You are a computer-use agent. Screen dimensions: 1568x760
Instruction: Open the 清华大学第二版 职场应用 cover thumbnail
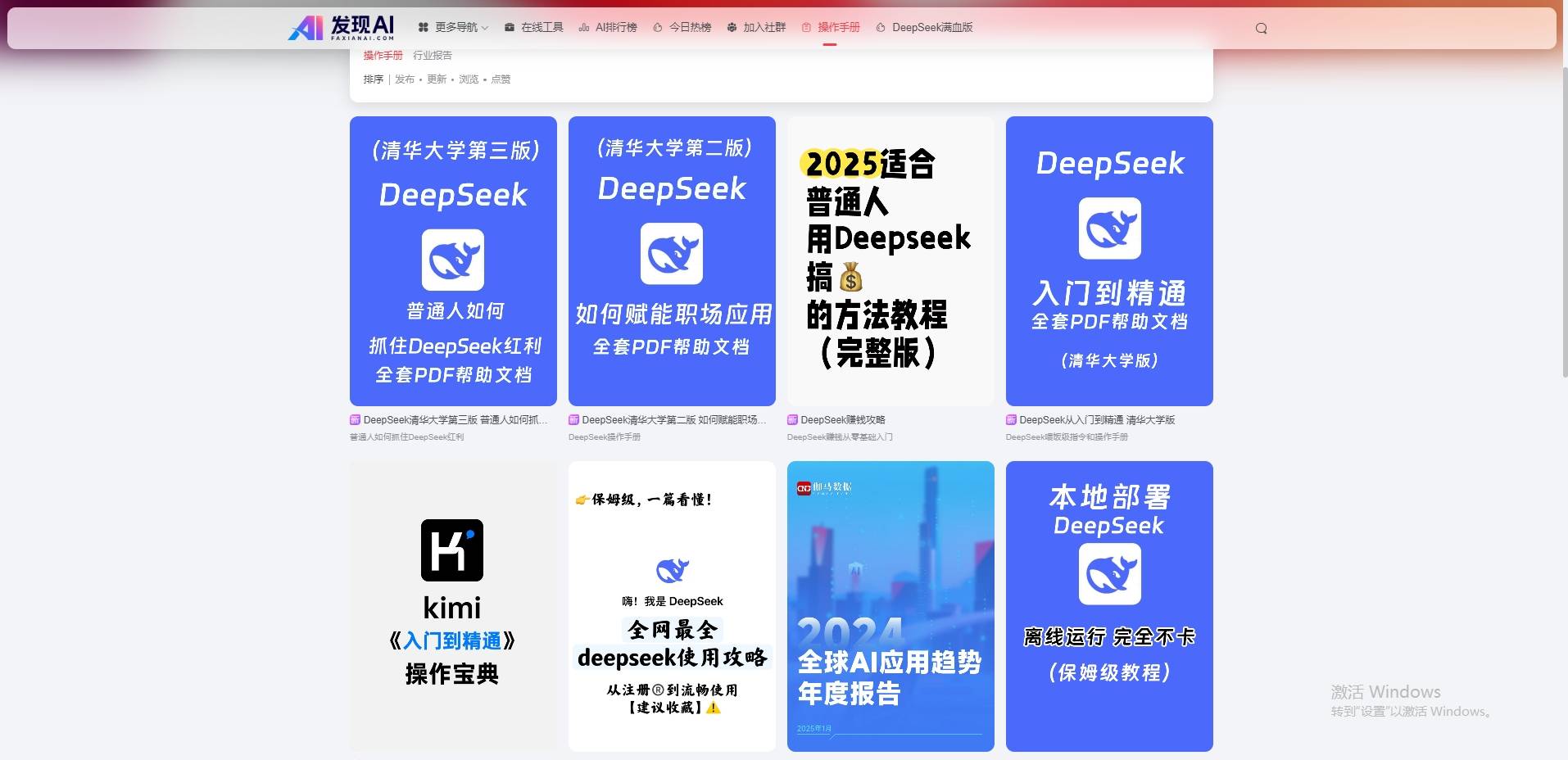point(672,261)
